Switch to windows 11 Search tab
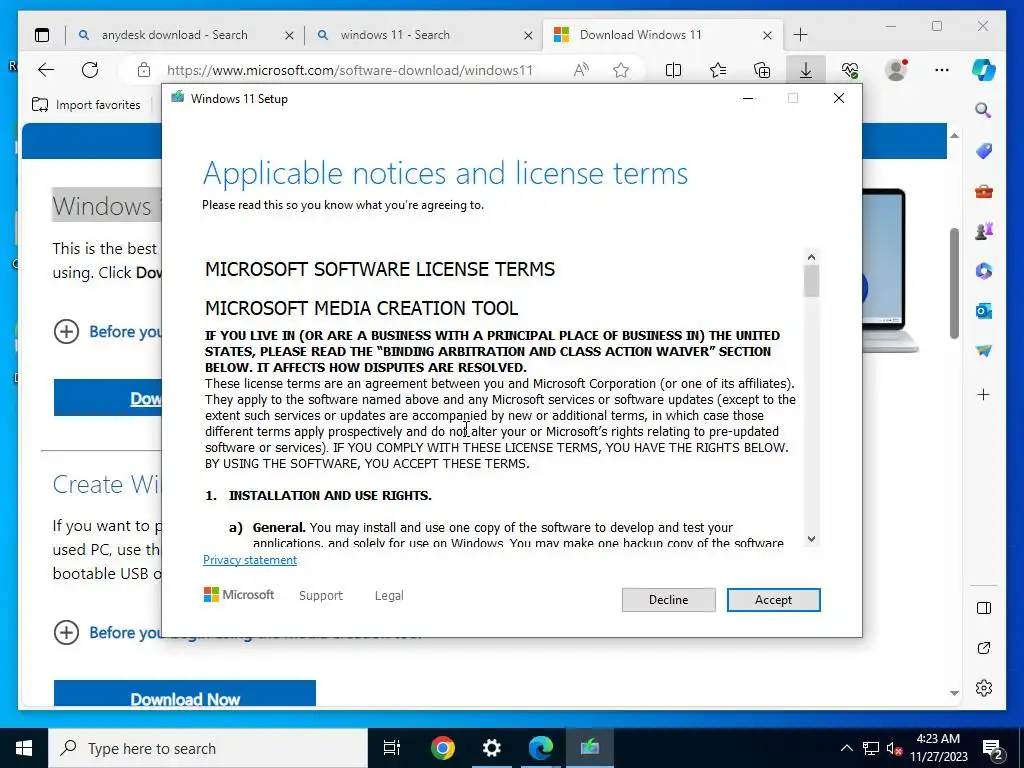1024x768 pixels. (394, 35)
